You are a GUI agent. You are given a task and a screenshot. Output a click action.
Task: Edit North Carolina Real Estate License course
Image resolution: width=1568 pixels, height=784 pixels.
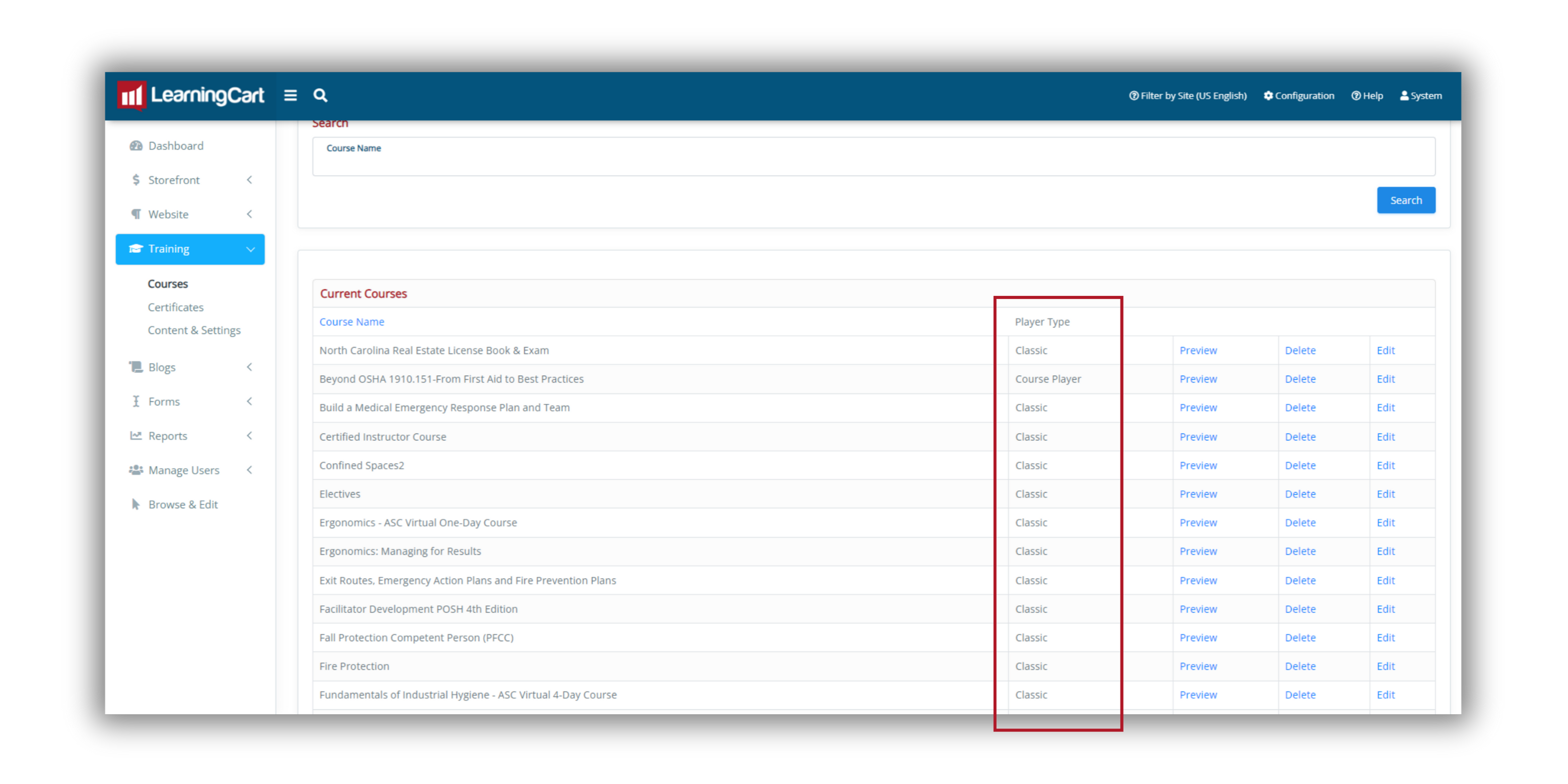(x=1385, y=351)
